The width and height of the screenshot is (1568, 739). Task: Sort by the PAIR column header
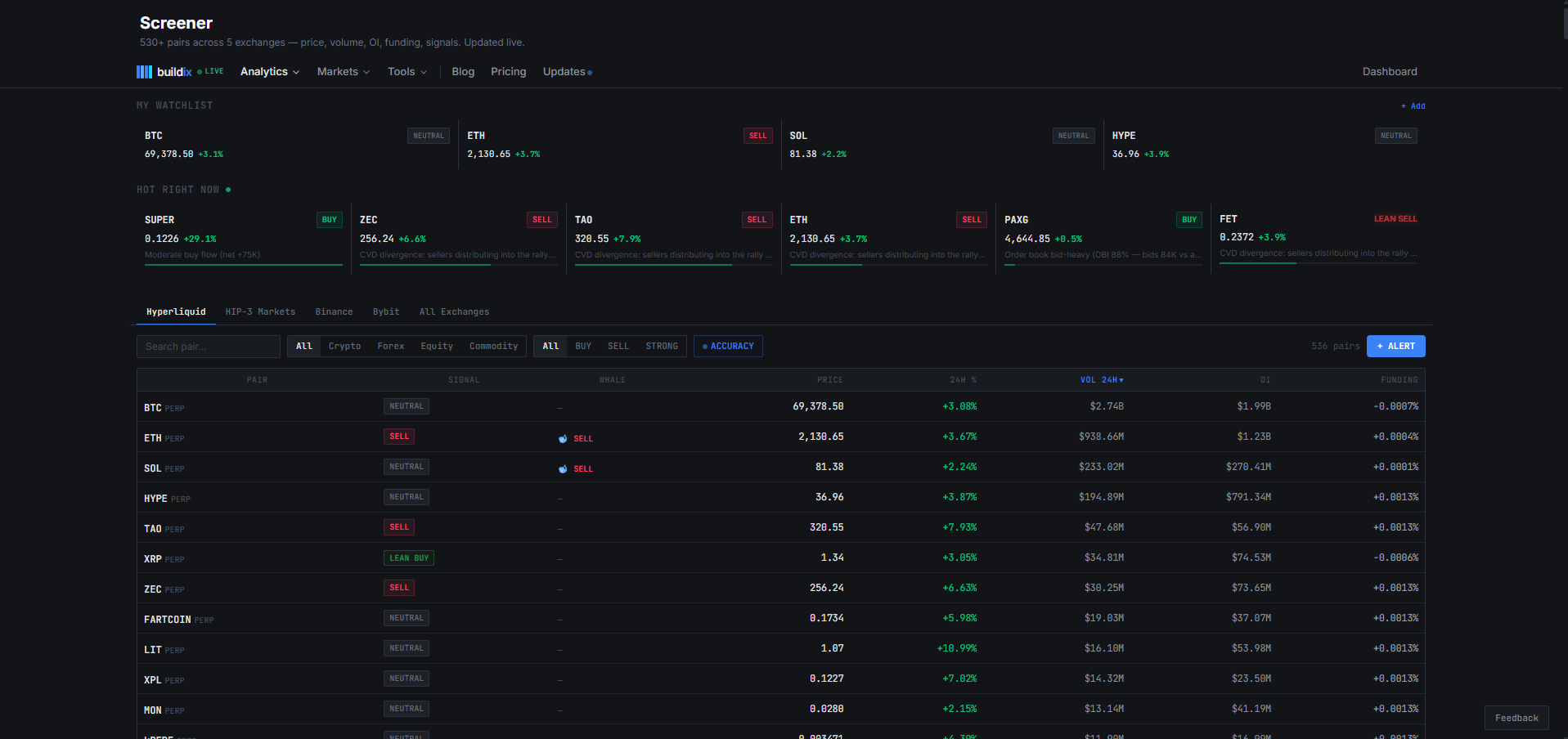[x=257, y=380]
